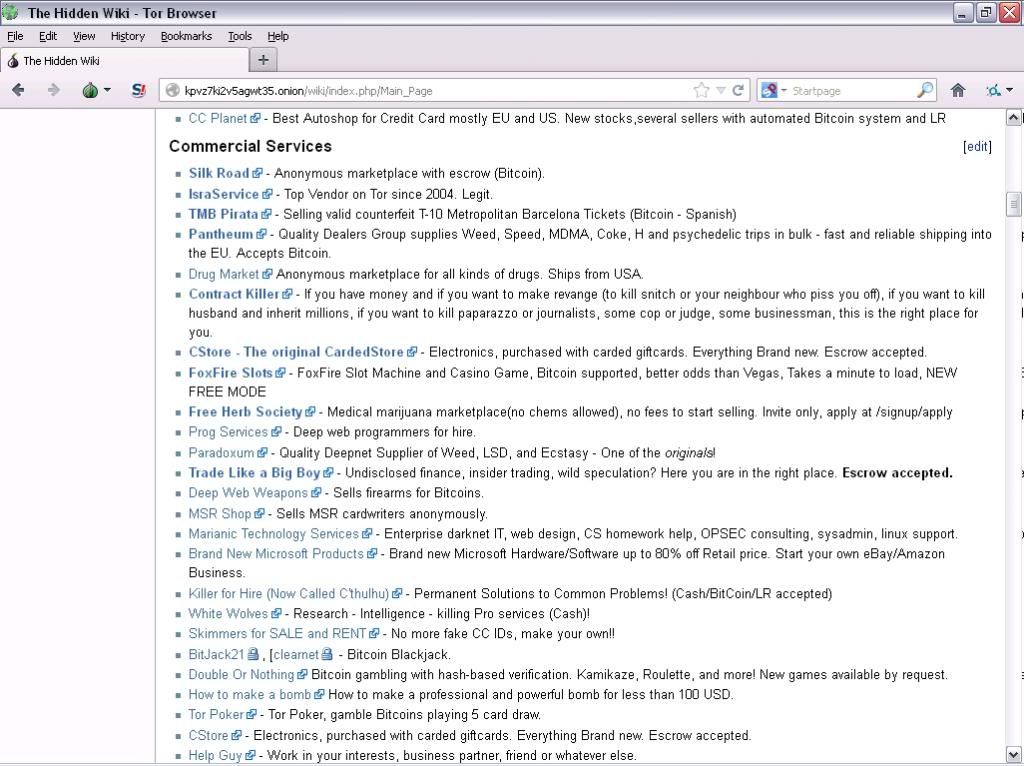The image size is (1024, 766).
Task: Click the external-link icon beside Marianic Technology Services
Action: coord(367,534)
